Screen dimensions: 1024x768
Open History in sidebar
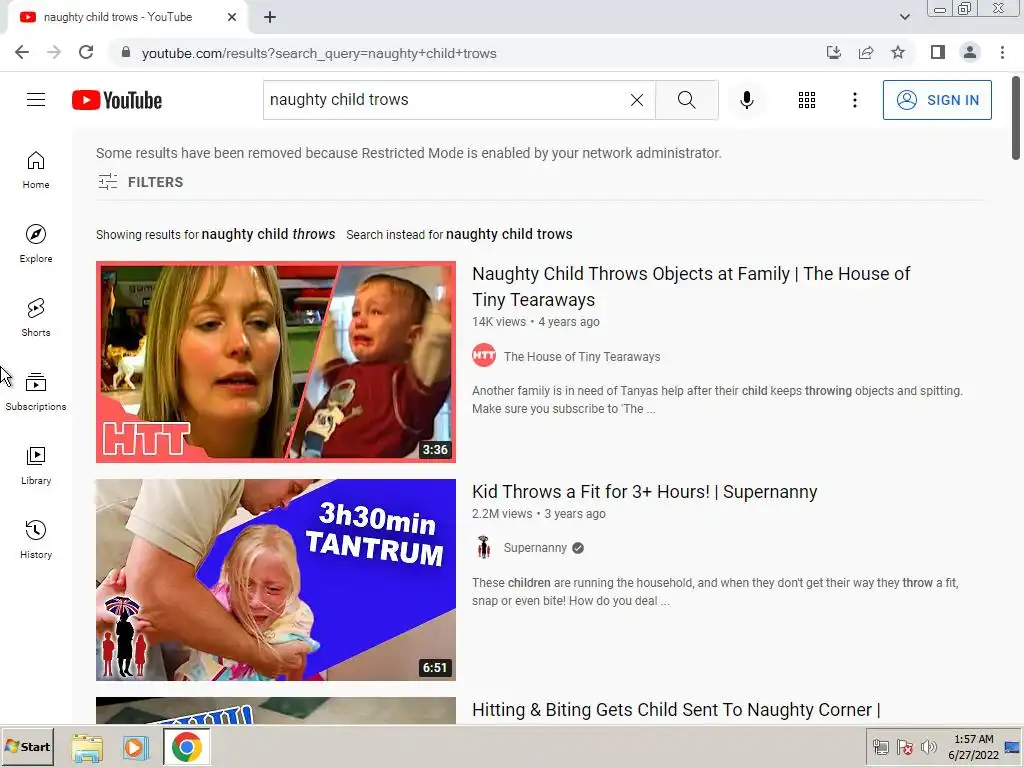click(x=36, y=539)
